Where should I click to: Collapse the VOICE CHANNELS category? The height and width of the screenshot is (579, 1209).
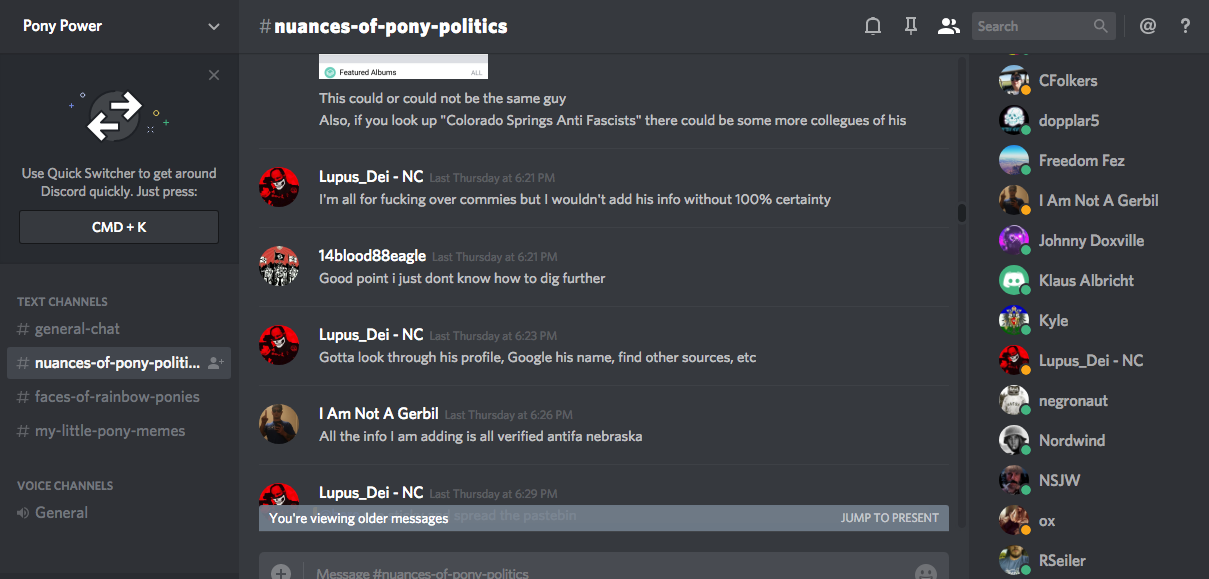65,485
